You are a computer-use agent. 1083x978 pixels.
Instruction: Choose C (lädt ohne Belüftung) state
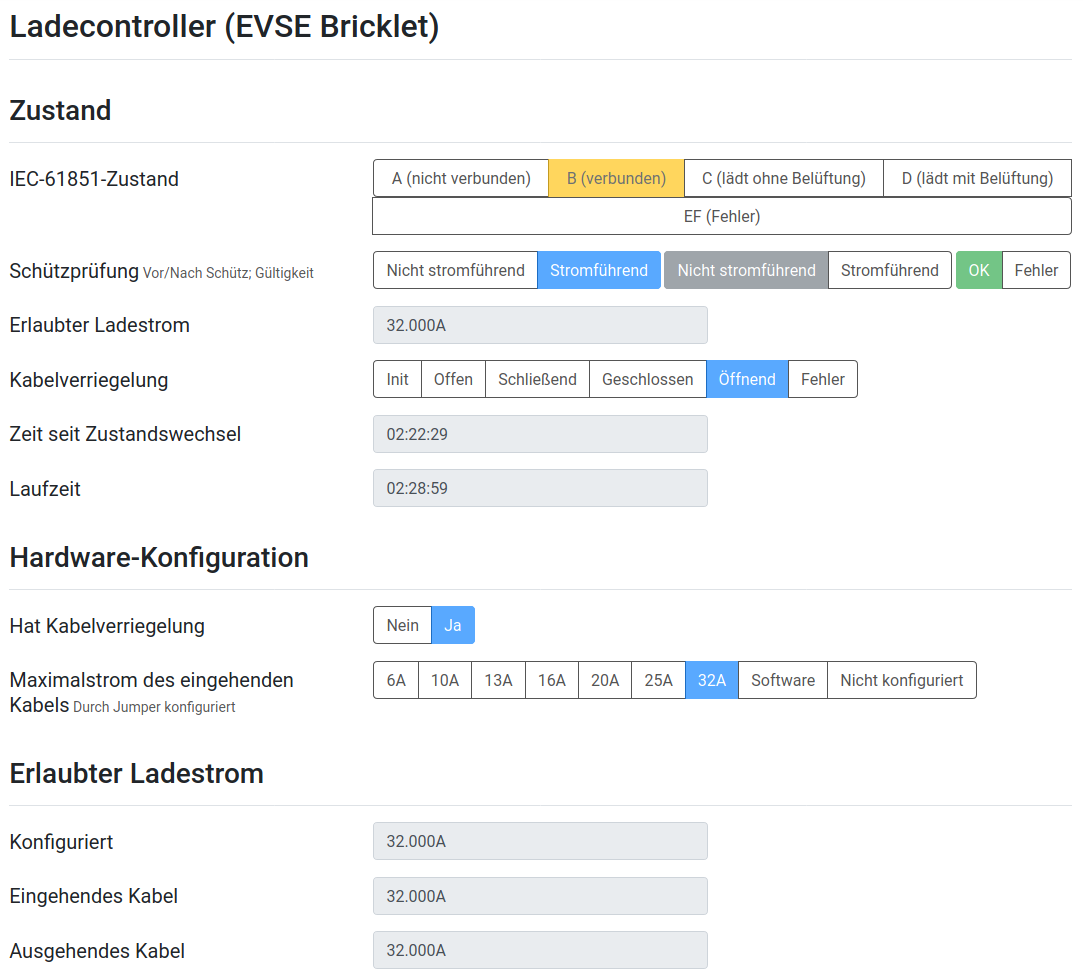click(783, 178)
